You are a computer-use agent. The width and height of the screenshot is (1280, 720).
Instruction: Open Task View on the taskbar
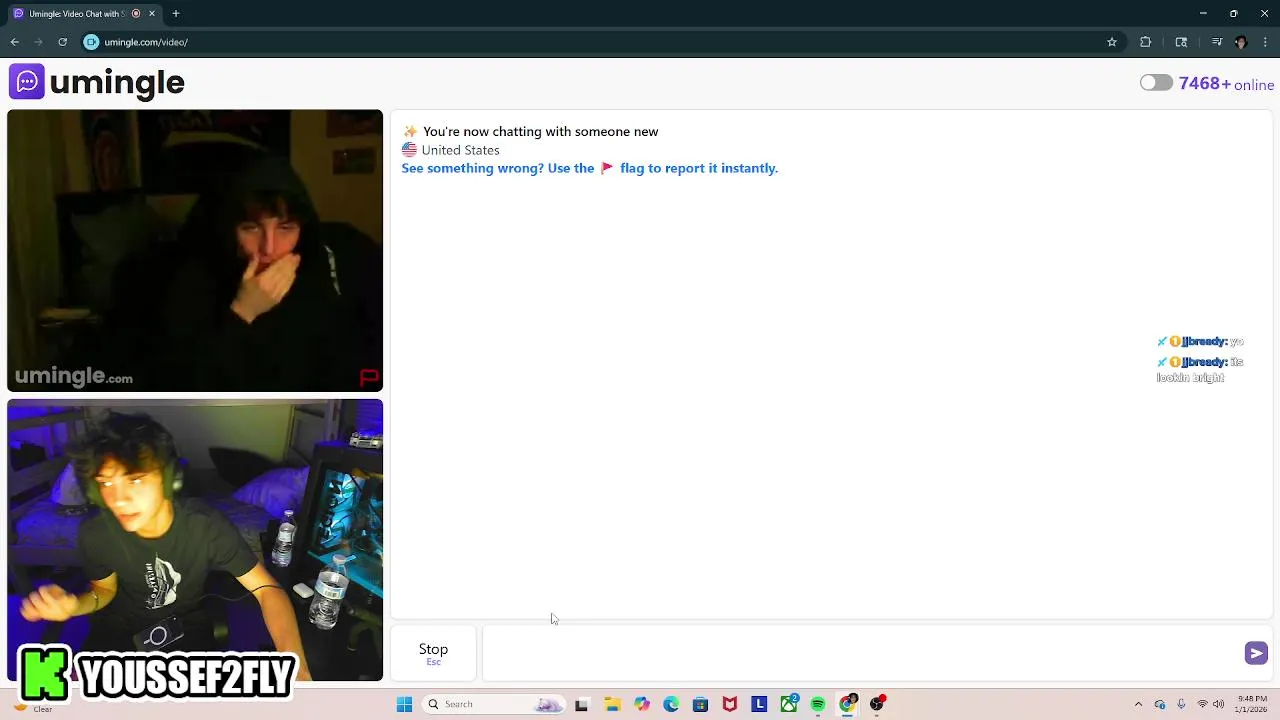click(x=582, y=704)
